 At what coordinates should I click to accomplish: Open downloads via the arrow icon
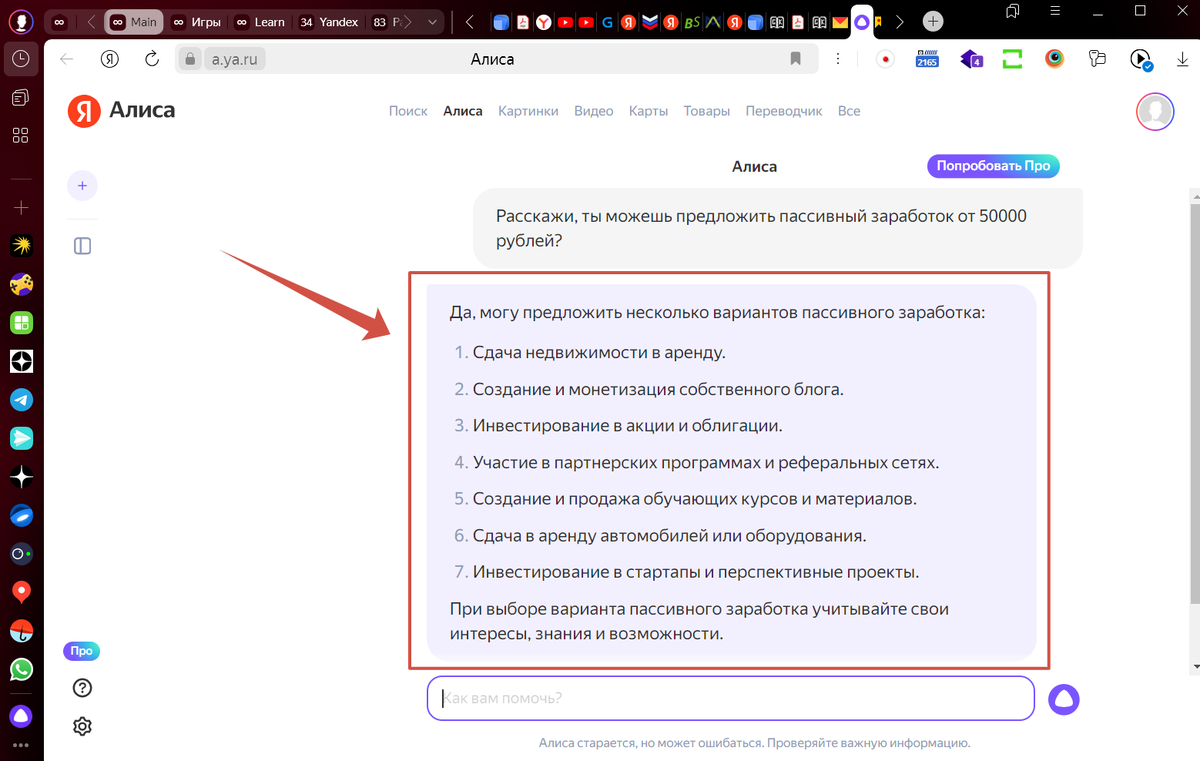(x=1184, y=60)
